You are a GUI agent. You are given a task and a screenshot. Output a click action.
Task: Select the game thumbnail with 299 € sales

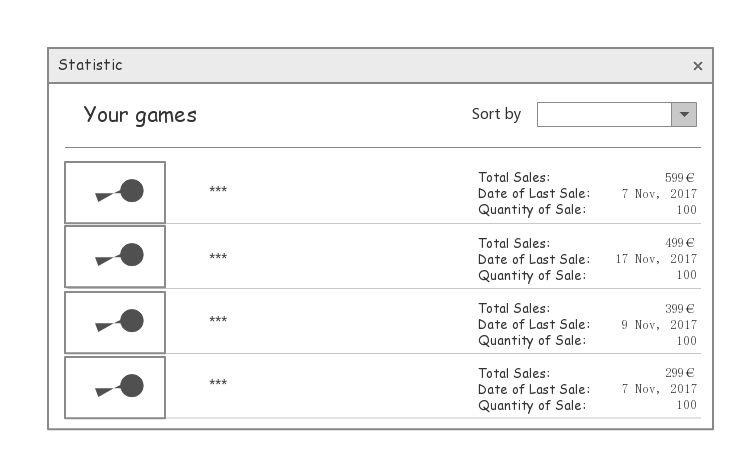[x=115, y=387]
